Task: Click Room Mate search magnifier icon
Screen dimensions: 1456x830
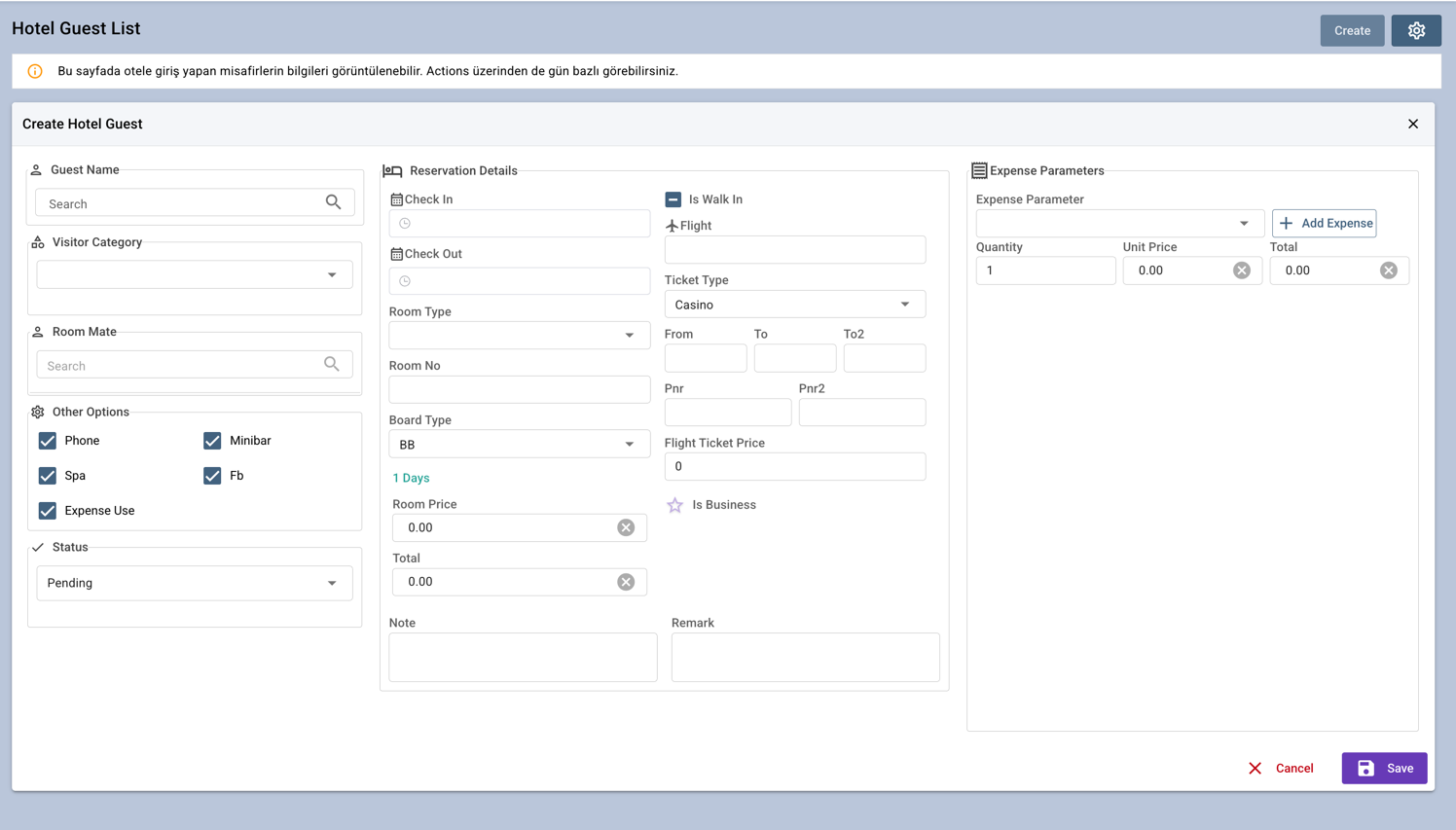Action: point(332,364)
